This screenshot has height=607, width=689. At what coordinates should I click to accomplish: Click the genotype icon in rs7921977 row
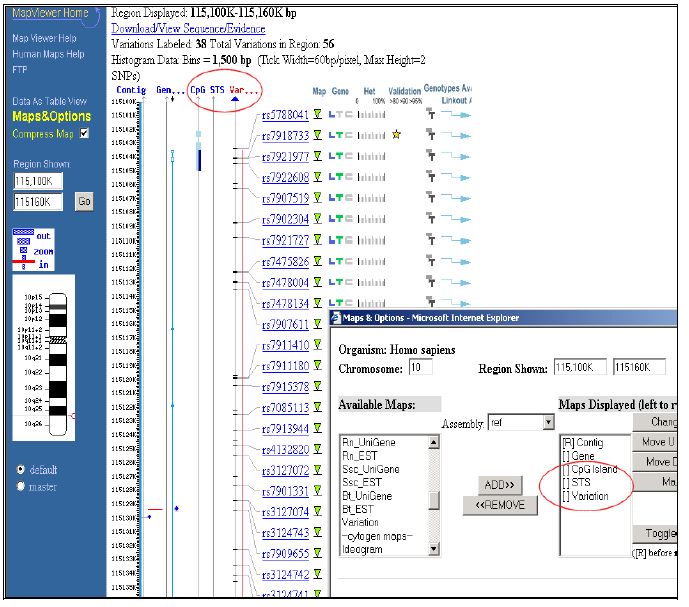[431, 156]
